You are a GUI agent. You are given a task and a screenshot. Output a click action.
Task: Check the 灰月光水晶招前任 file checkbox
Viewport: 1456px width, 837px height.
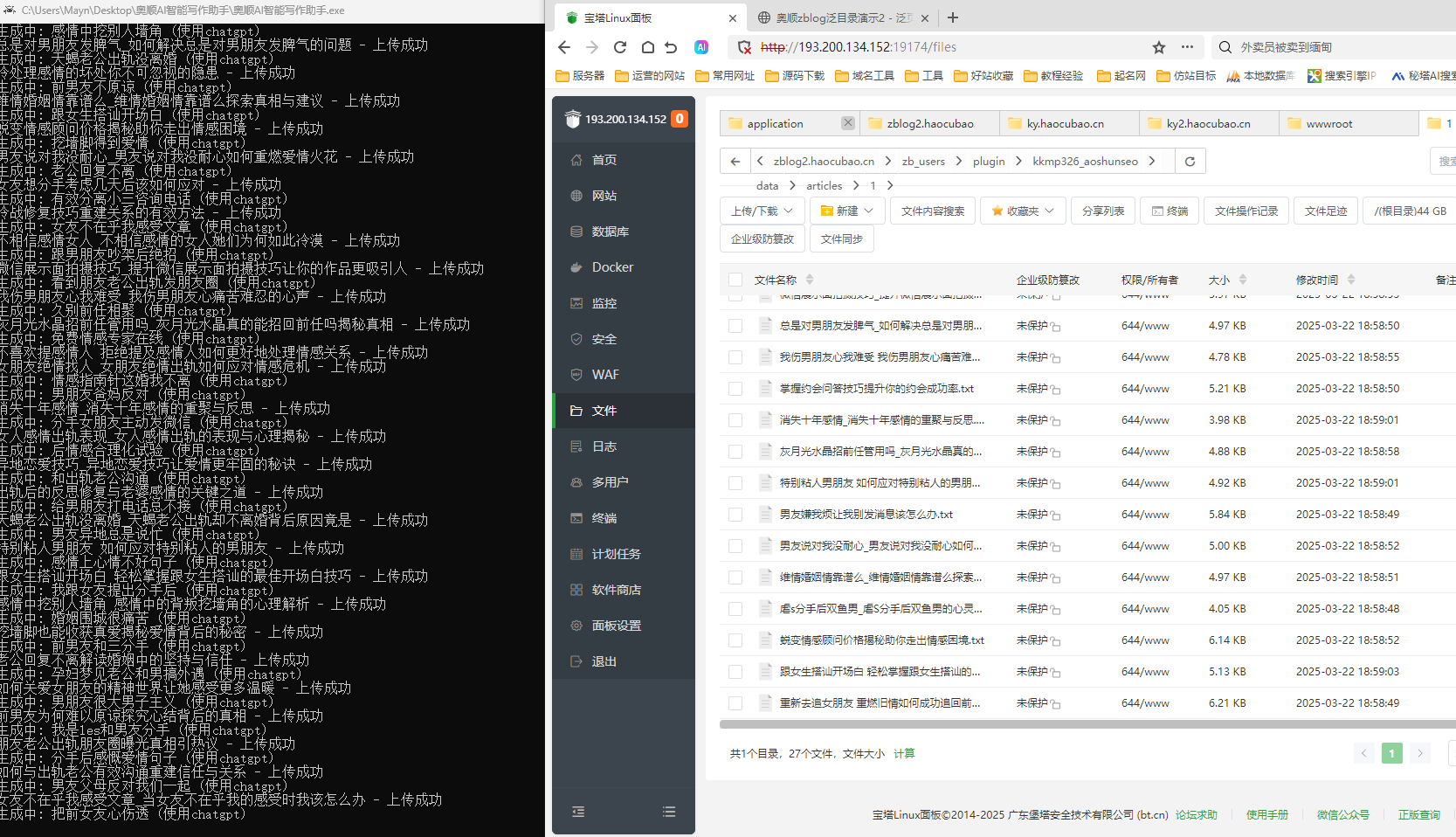pyautogui.click(x=735, y=452)
